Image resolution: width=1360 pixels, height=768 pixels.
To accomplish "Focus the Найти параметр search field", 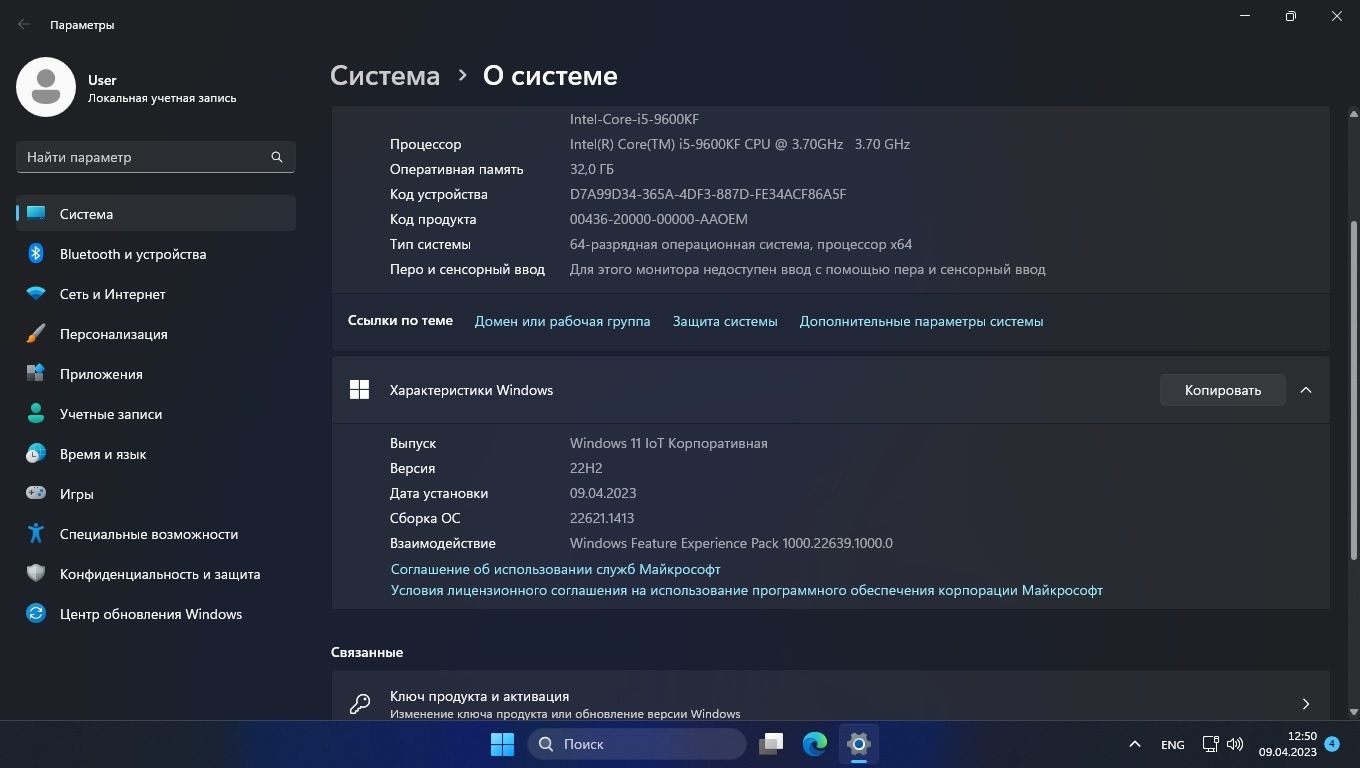I will tap(156, 157).
